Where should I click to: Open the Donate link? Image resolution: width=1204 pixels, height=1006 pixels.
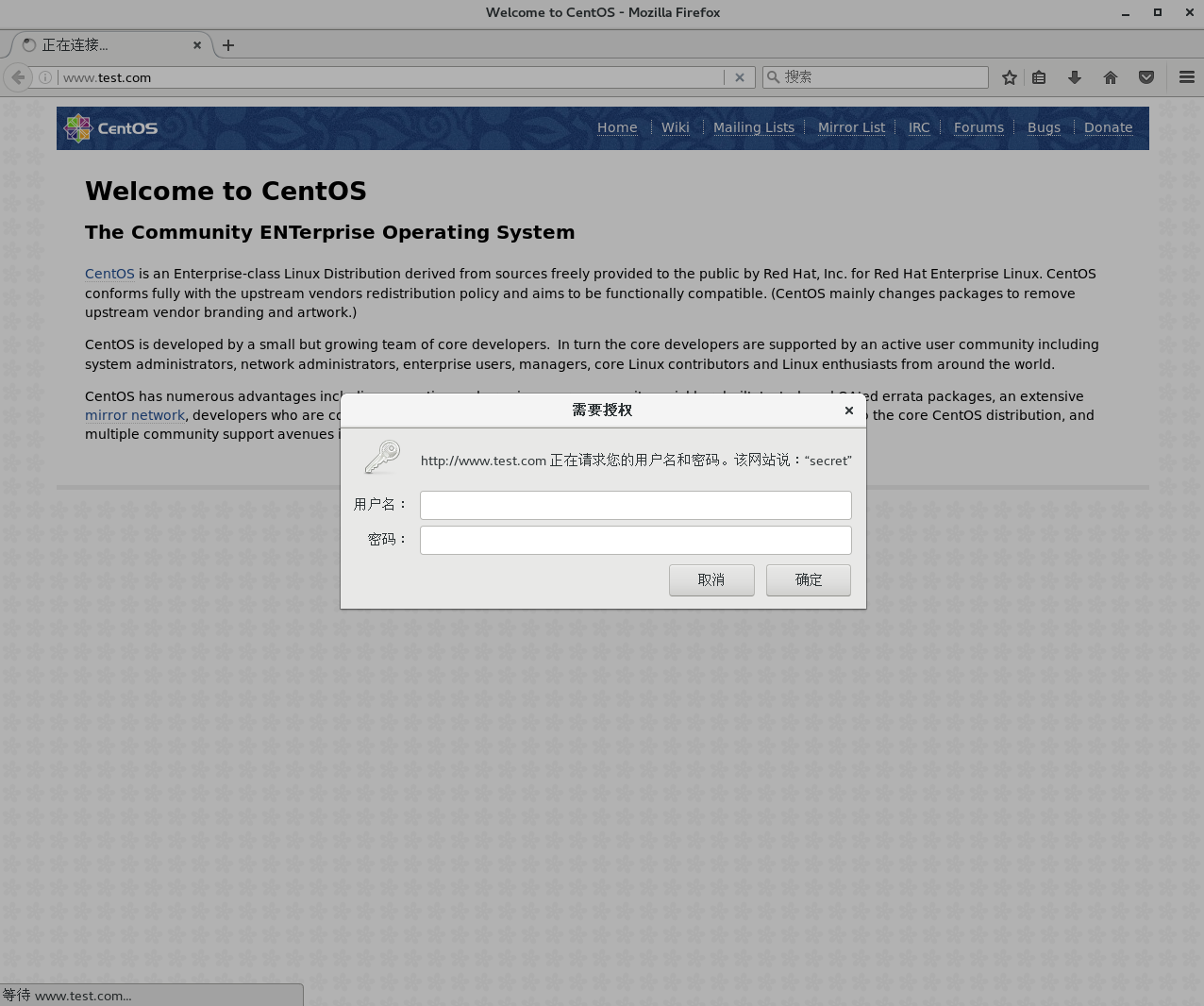point(1108,127)
